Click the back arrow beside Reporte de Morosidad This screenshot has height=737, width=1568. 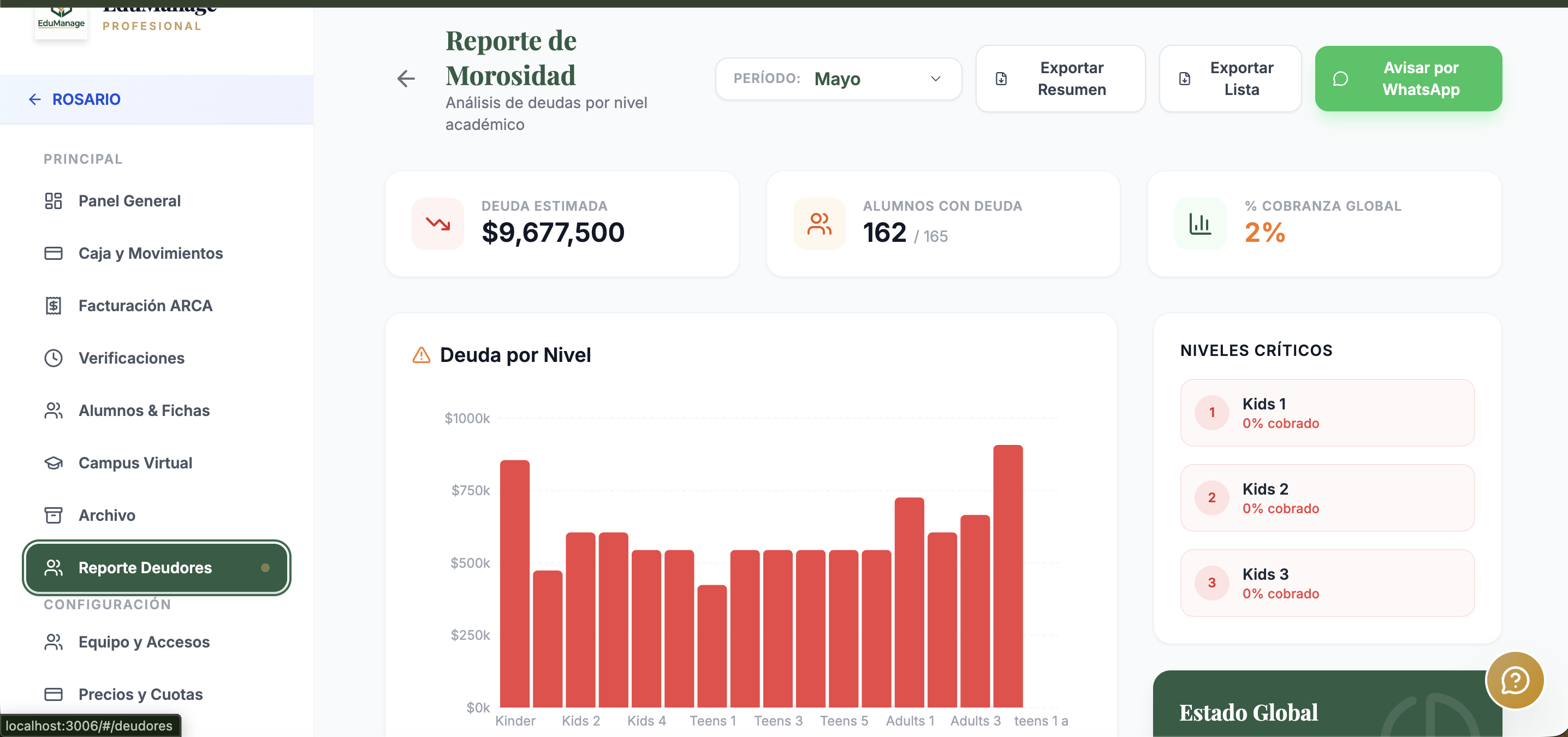click(406, 79)
